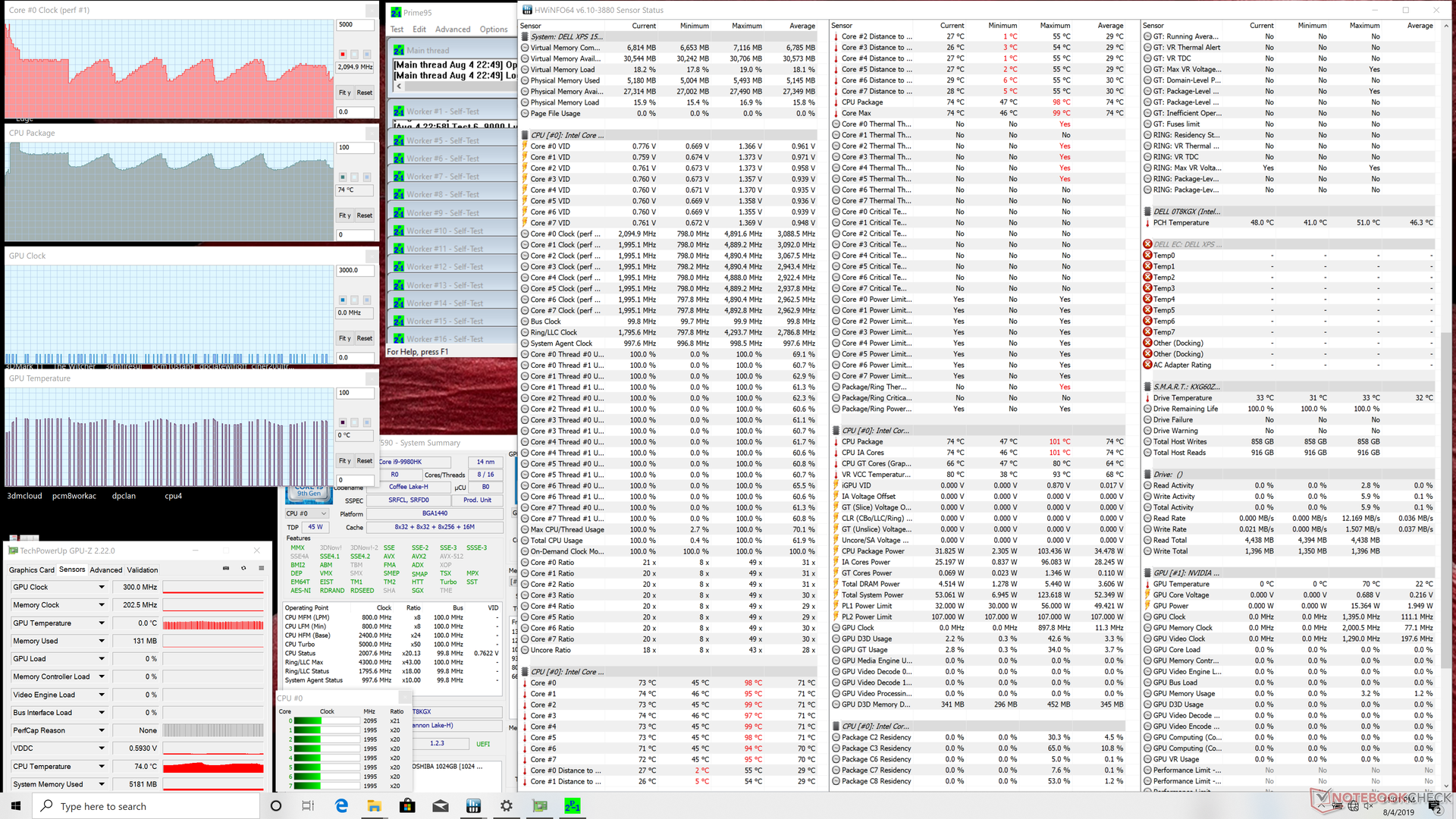
Task: Click the Prime95 icon in the taskbar
Action: [x=573, y=805]
